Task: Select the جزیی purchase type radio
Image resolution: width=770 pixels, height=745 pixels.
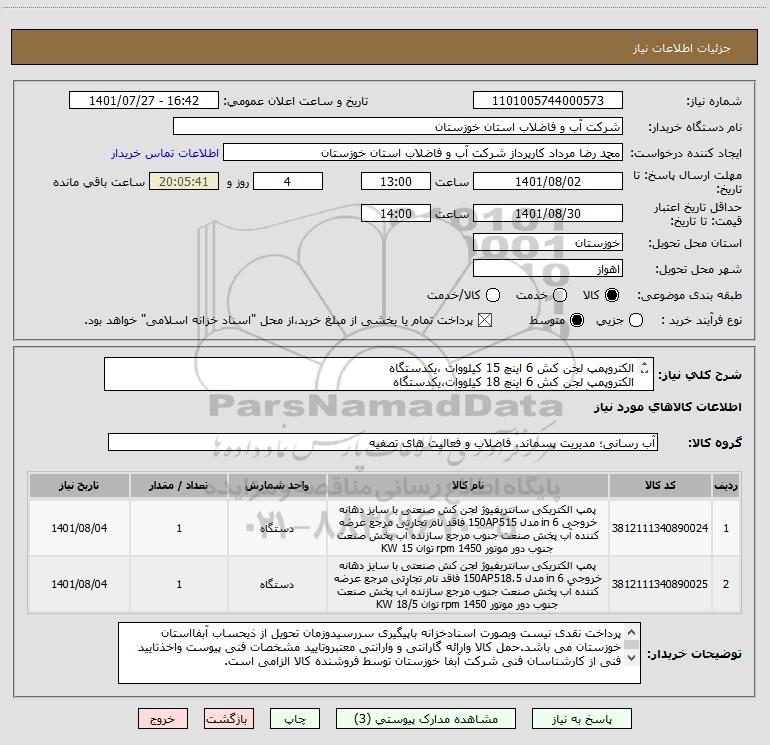Action: (x=636, y=320)
